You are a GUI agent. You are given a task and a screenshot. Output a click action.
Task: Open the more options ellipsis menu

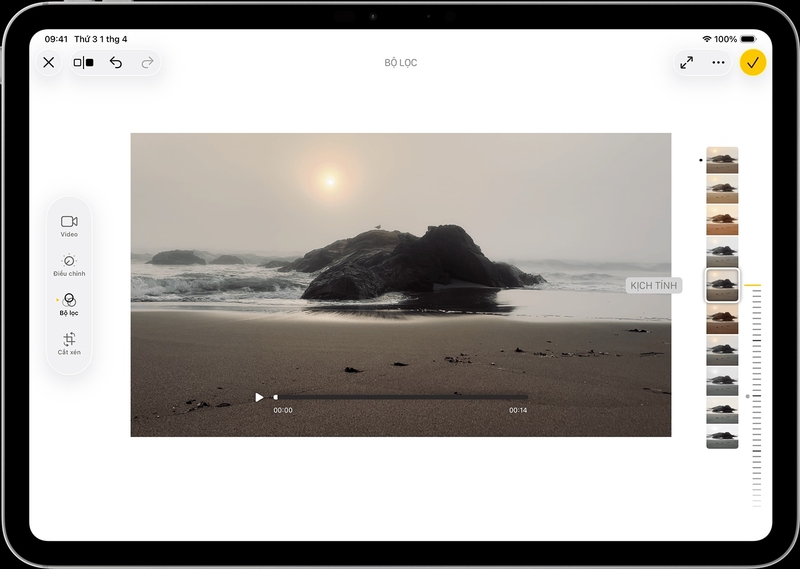point(718,62)
